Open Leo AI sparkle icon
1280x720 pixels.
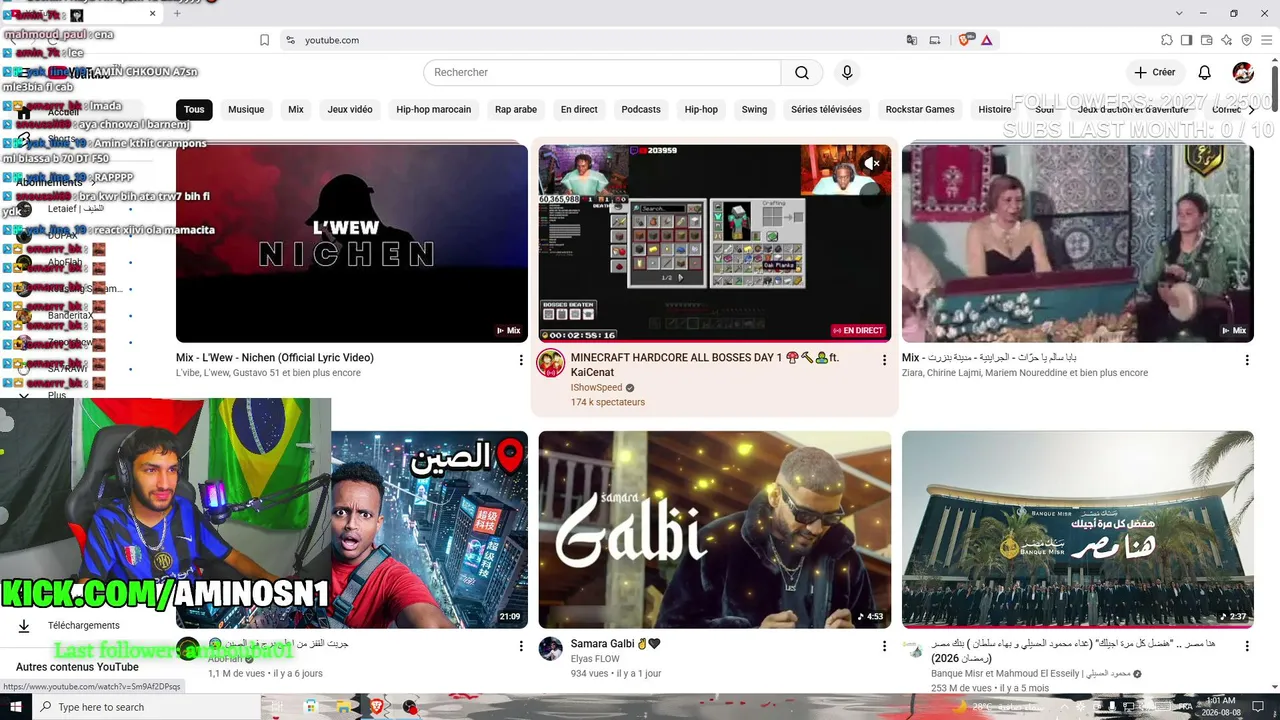[1227, 40]
